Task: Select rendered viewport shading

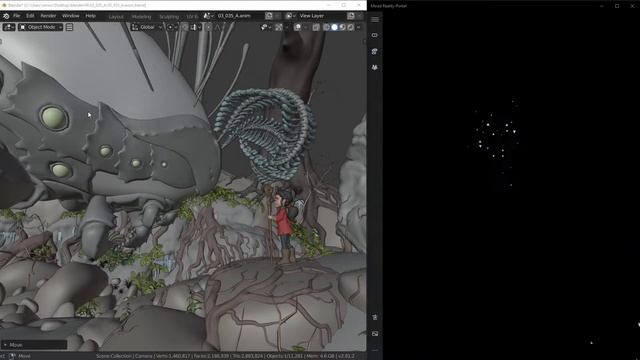Action: coord(350,27)
